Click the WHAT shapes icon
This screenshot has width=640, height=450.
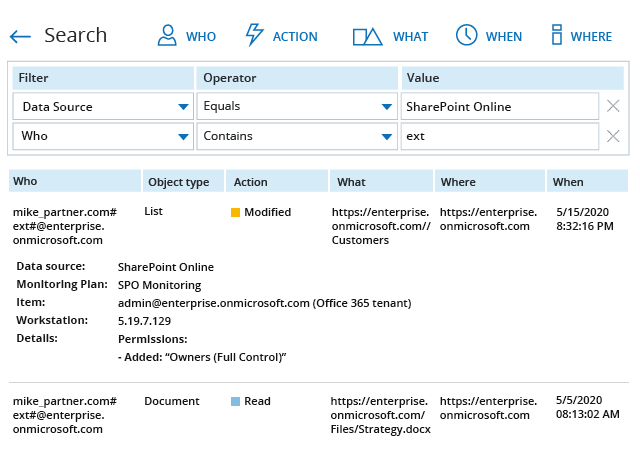tap(367, 37)
